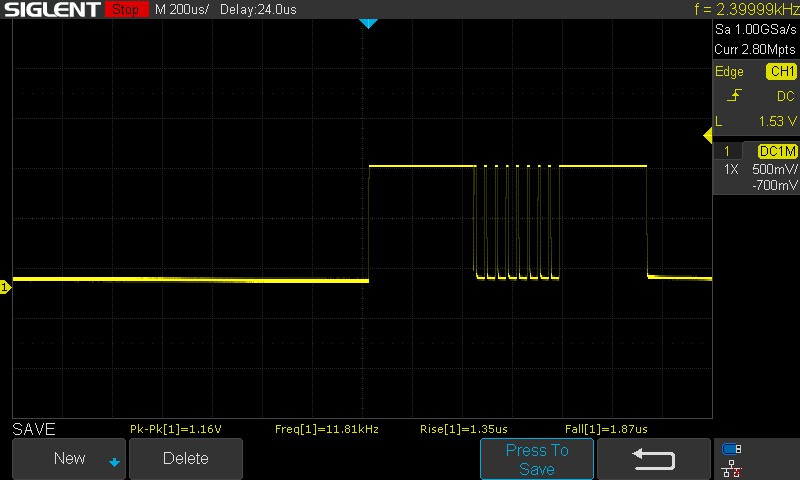Click Press To Save button
The width and height of the screenshot is (800, 480).
pyautogui.click(x=537, y=459)
